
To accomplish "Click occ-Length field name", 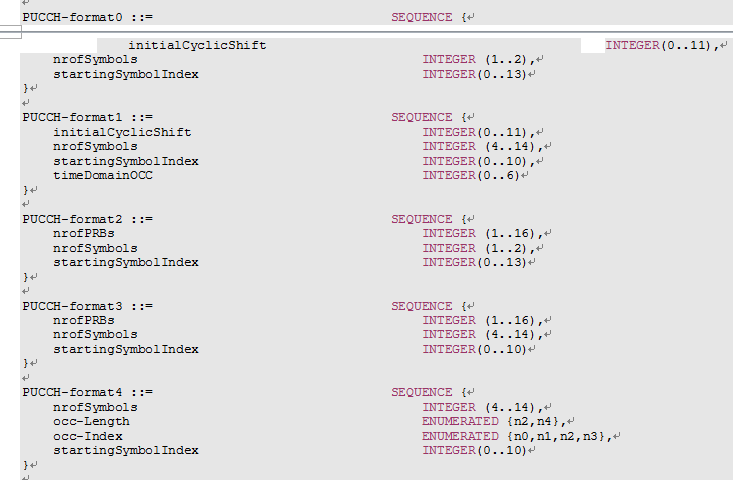I will 91,421.
